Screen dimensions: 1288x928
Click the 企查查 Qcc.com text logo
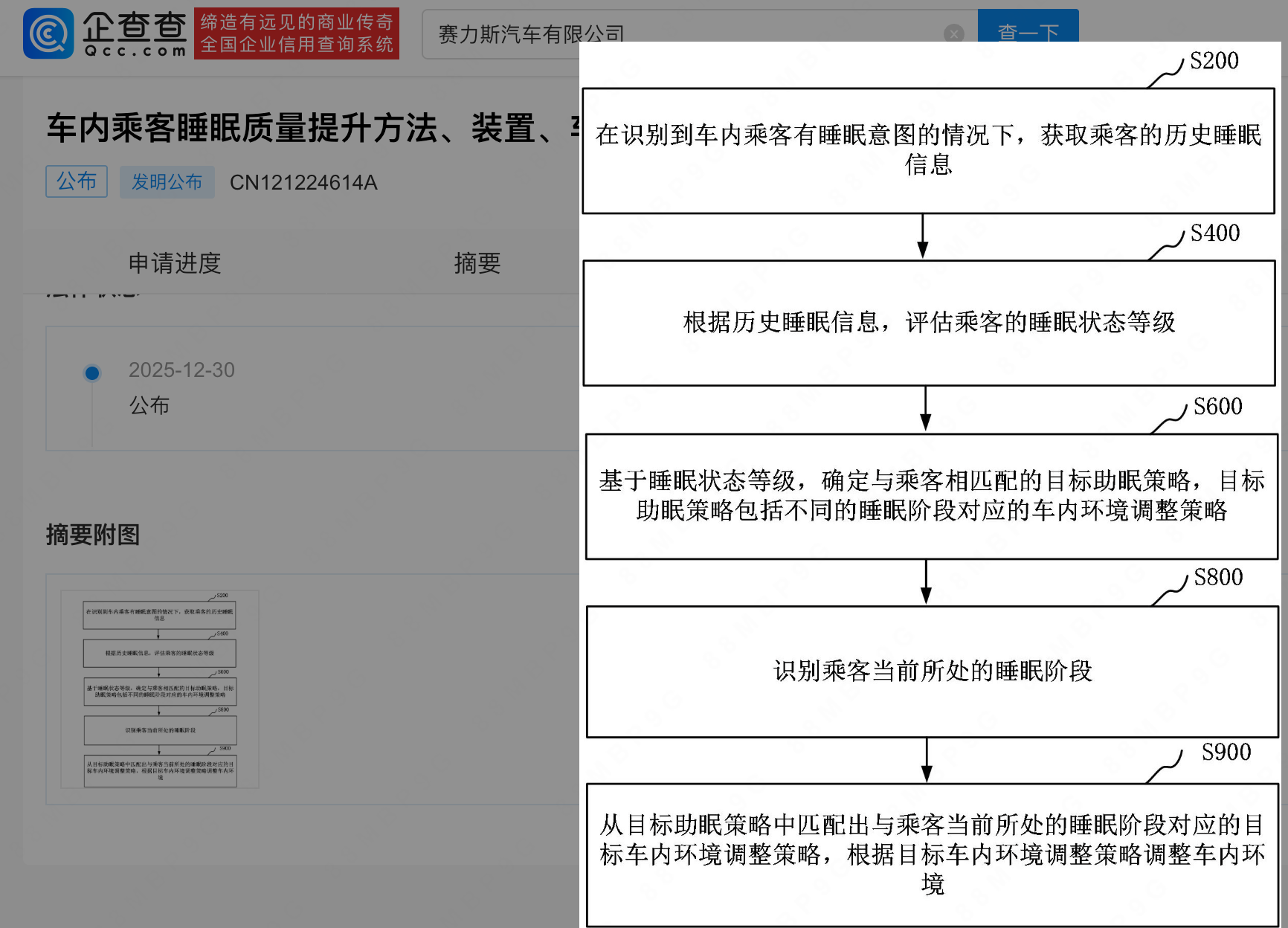135,33
